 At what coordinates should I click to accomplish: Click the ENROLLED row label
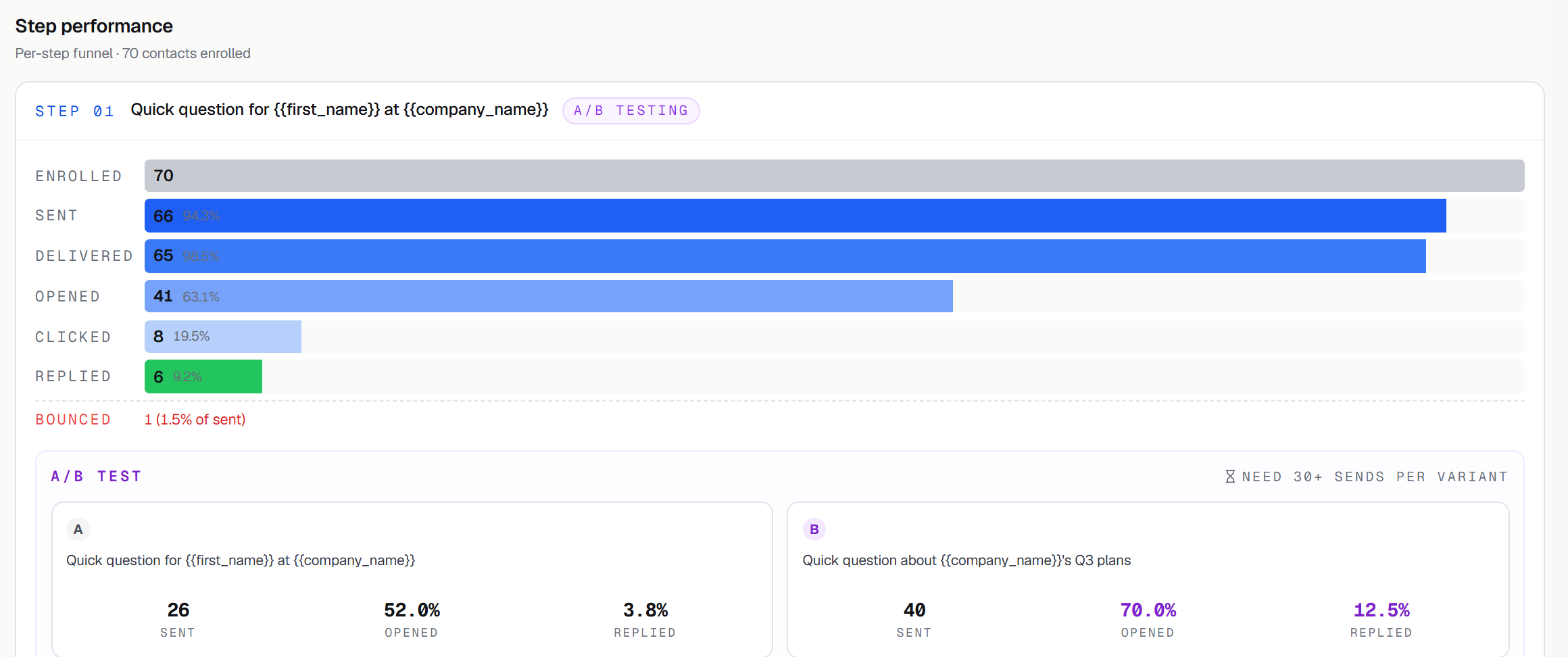(78, 176)
